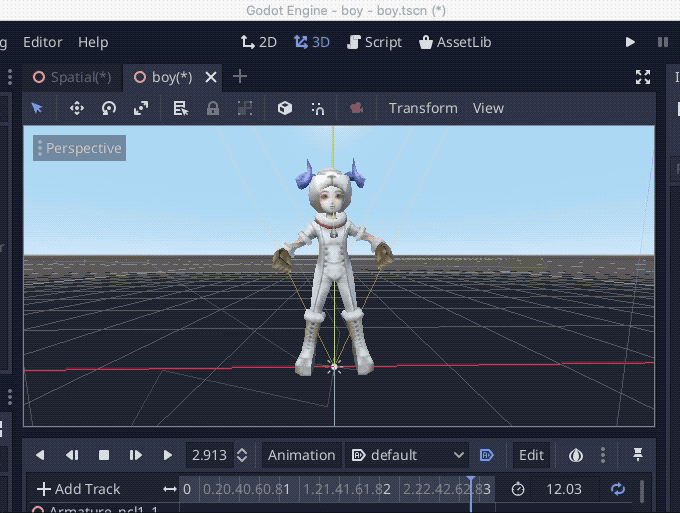Open the default animation dropdown
This screenshot has width=680, height=513.
tap(407, 455)
